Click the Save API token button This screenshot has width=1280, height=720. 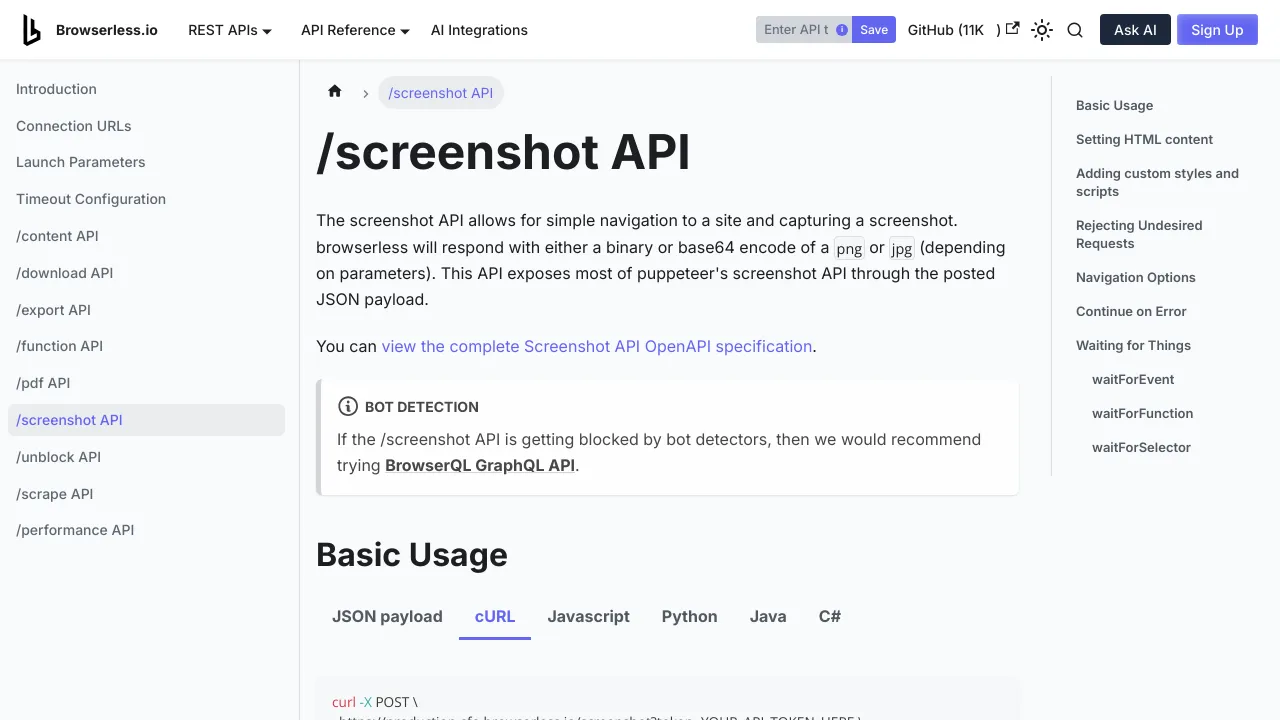pyautogui.click(x=874, y=30)
